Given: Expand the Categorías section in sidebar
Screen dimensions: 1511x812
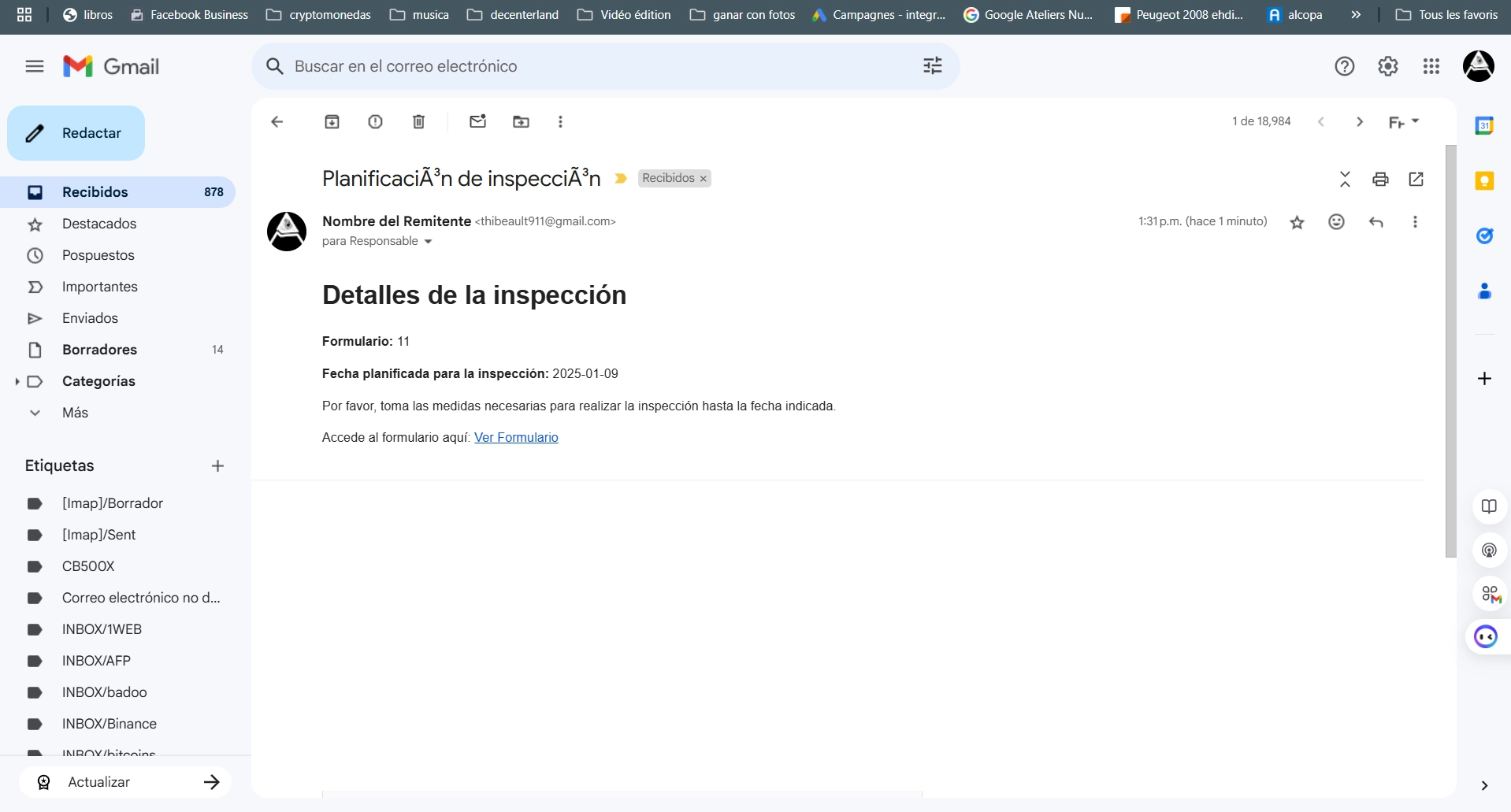Looking at the screenshot, I should pos(17,381).
